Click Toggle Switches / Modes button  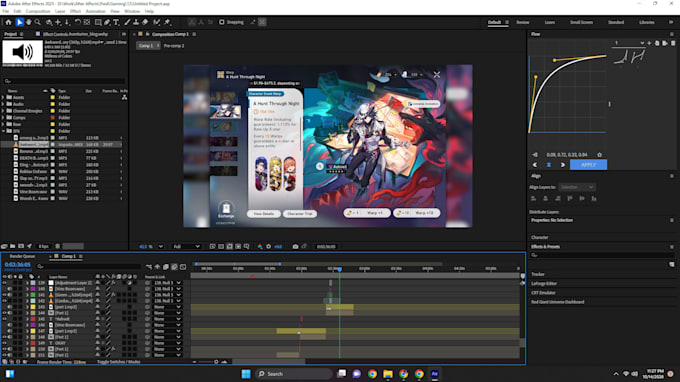(x=118, y=362)
